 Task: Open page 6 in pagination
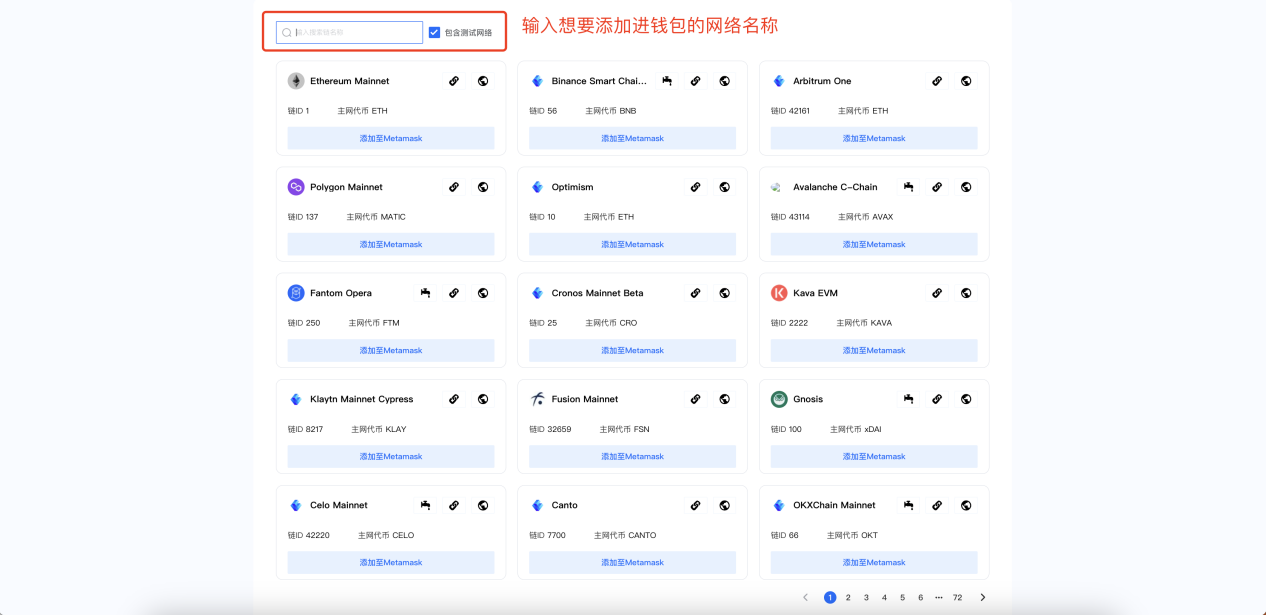click(920, 597)
